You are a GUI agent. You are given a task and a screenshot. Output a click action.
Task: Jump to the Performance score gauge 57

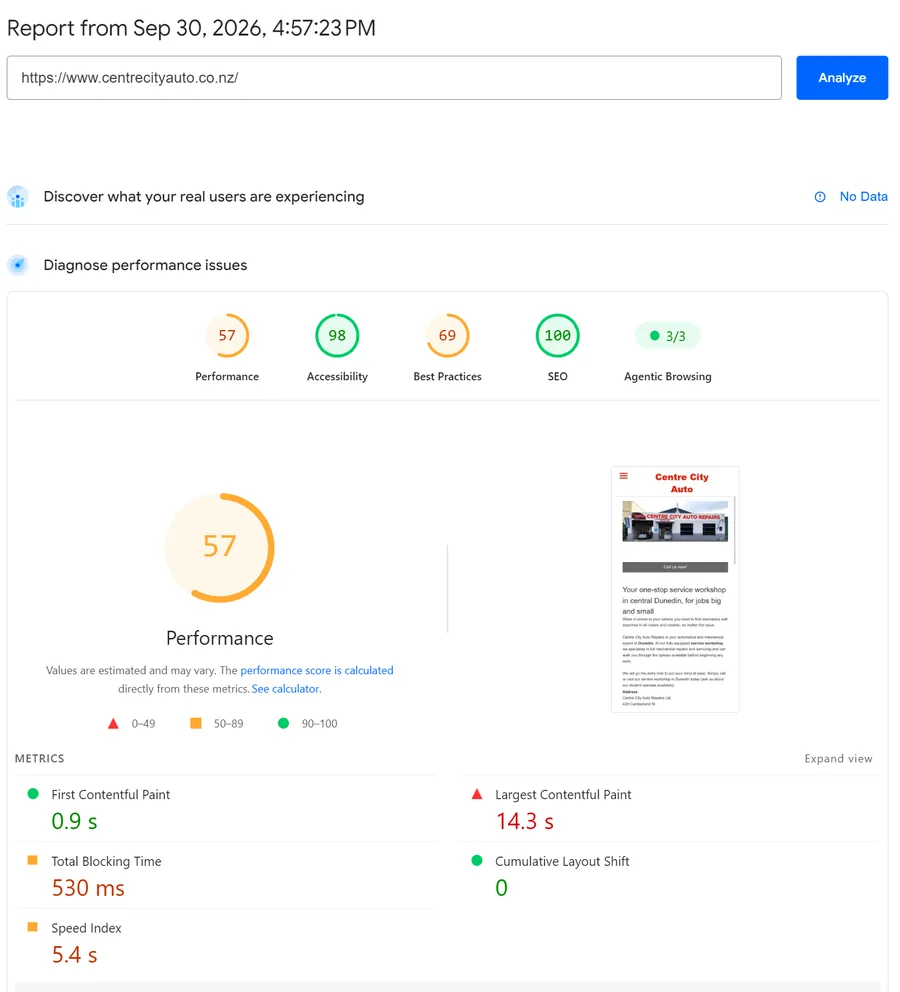[x=227, y=335]
